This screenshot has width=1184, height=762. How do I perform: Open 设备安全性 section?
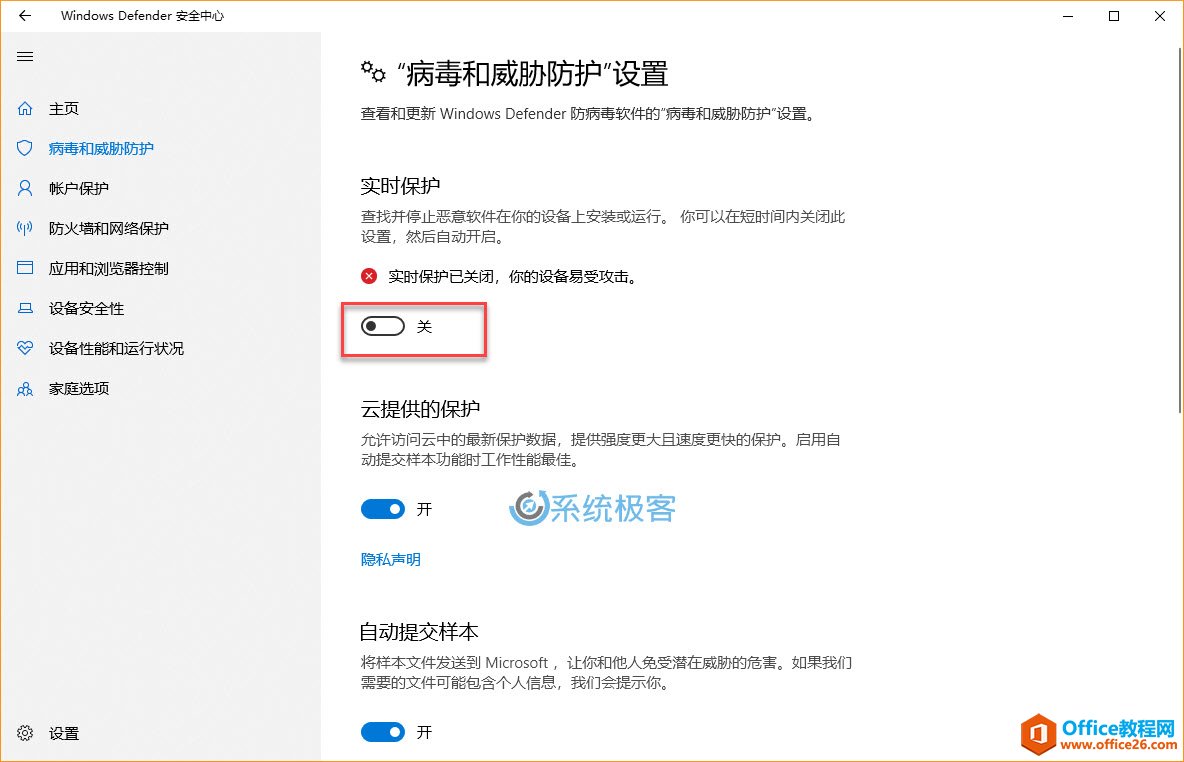point(86,308)
